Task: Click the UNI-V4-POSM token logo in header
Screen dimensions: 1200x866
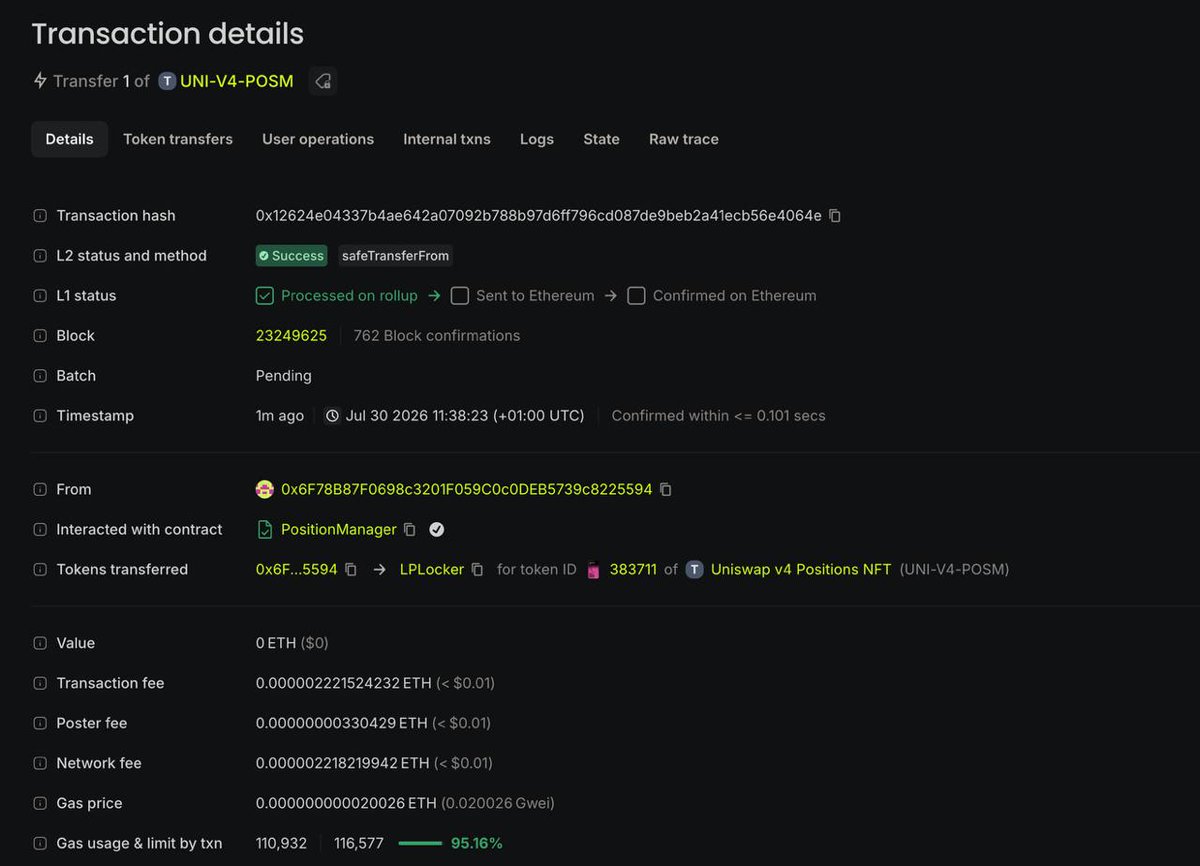Action: click(167, 81)
